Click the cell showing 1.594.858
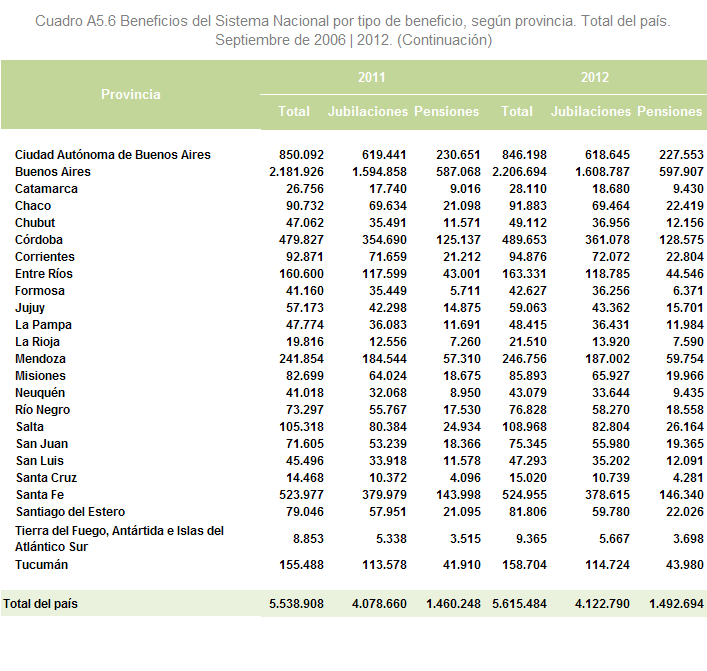 click(379, 172)
